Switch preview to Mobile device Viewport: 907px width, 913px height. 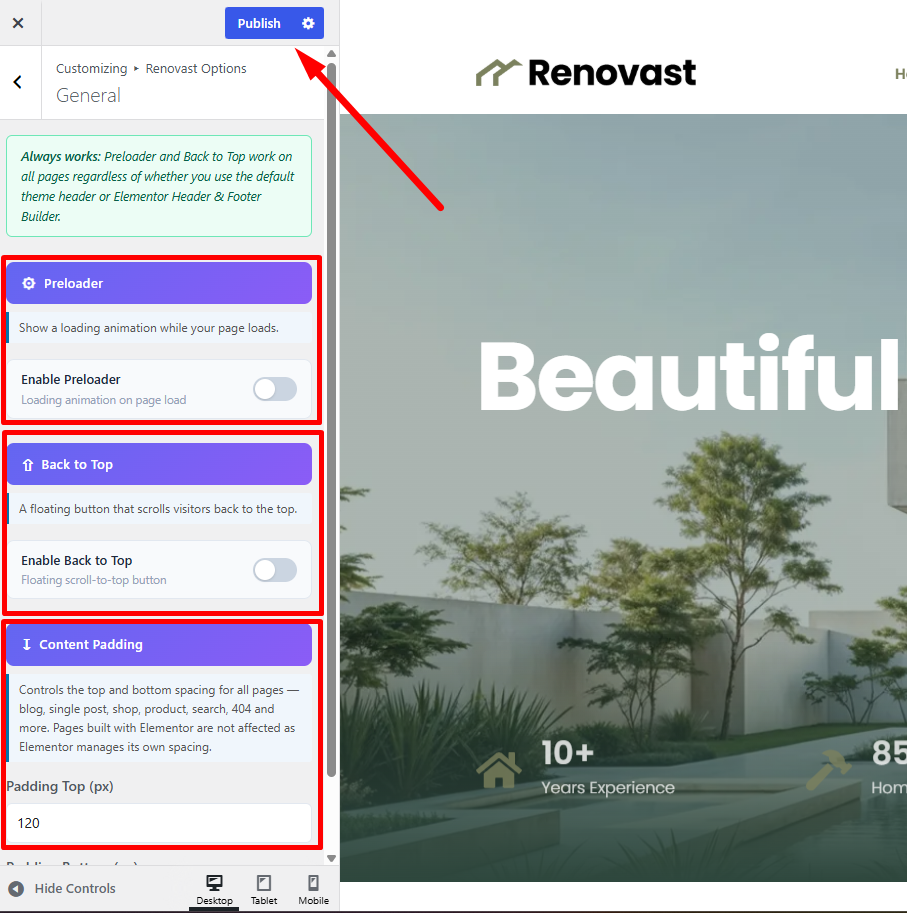pos(313,890)
